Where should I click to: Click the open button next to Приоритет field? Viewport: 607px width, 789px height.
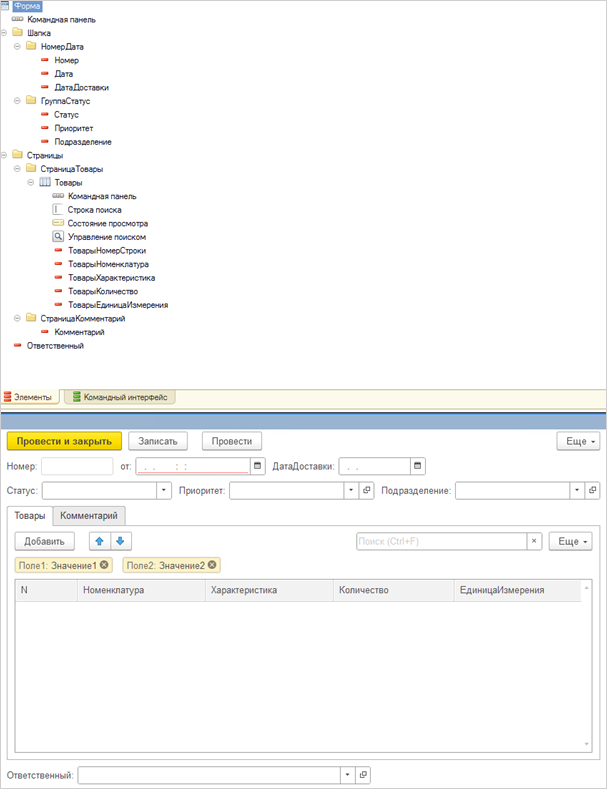coord(366,491)
